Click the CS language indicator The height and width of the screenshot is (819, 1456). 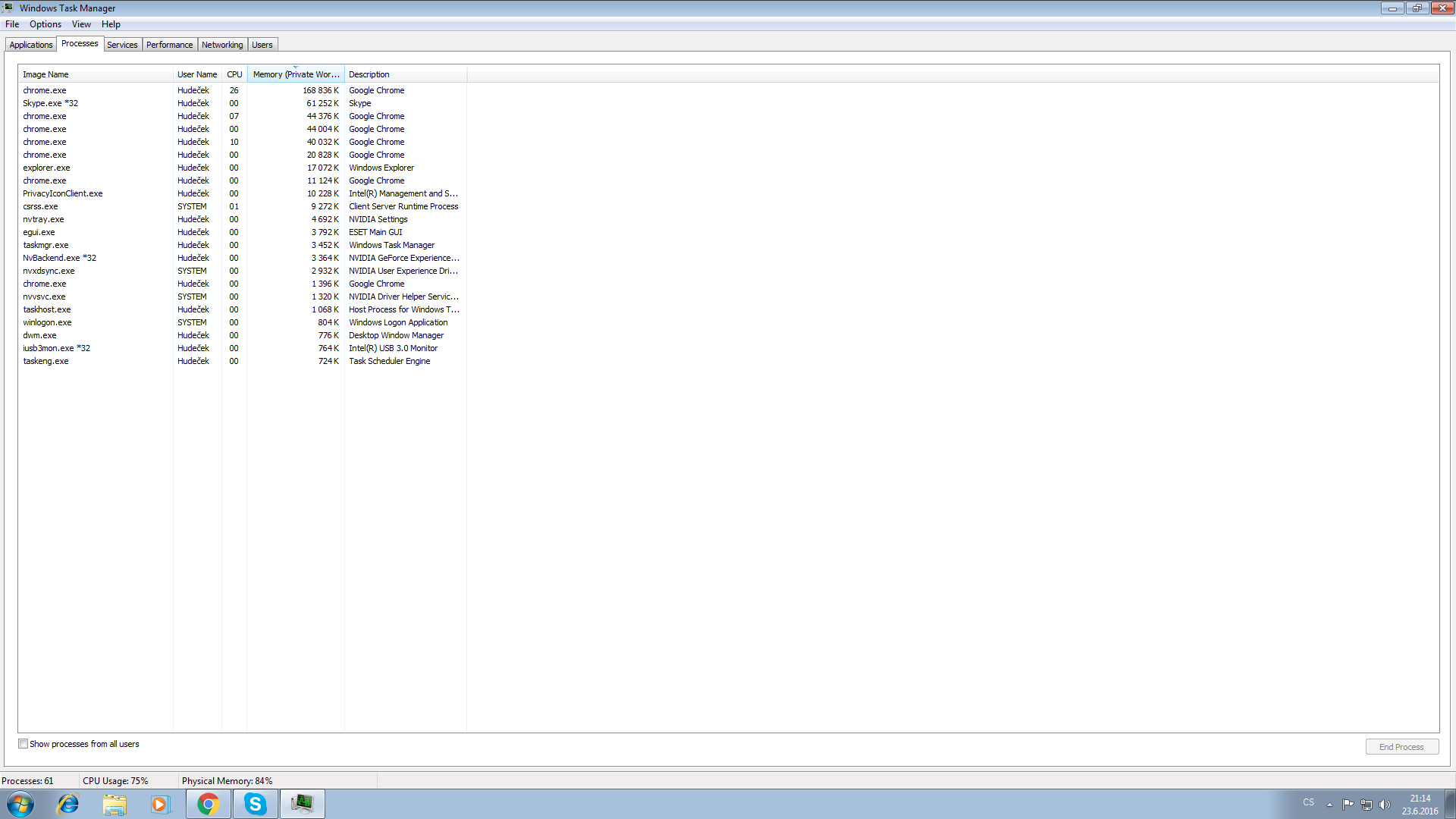pyautogui.click(x=1308, y=802)
